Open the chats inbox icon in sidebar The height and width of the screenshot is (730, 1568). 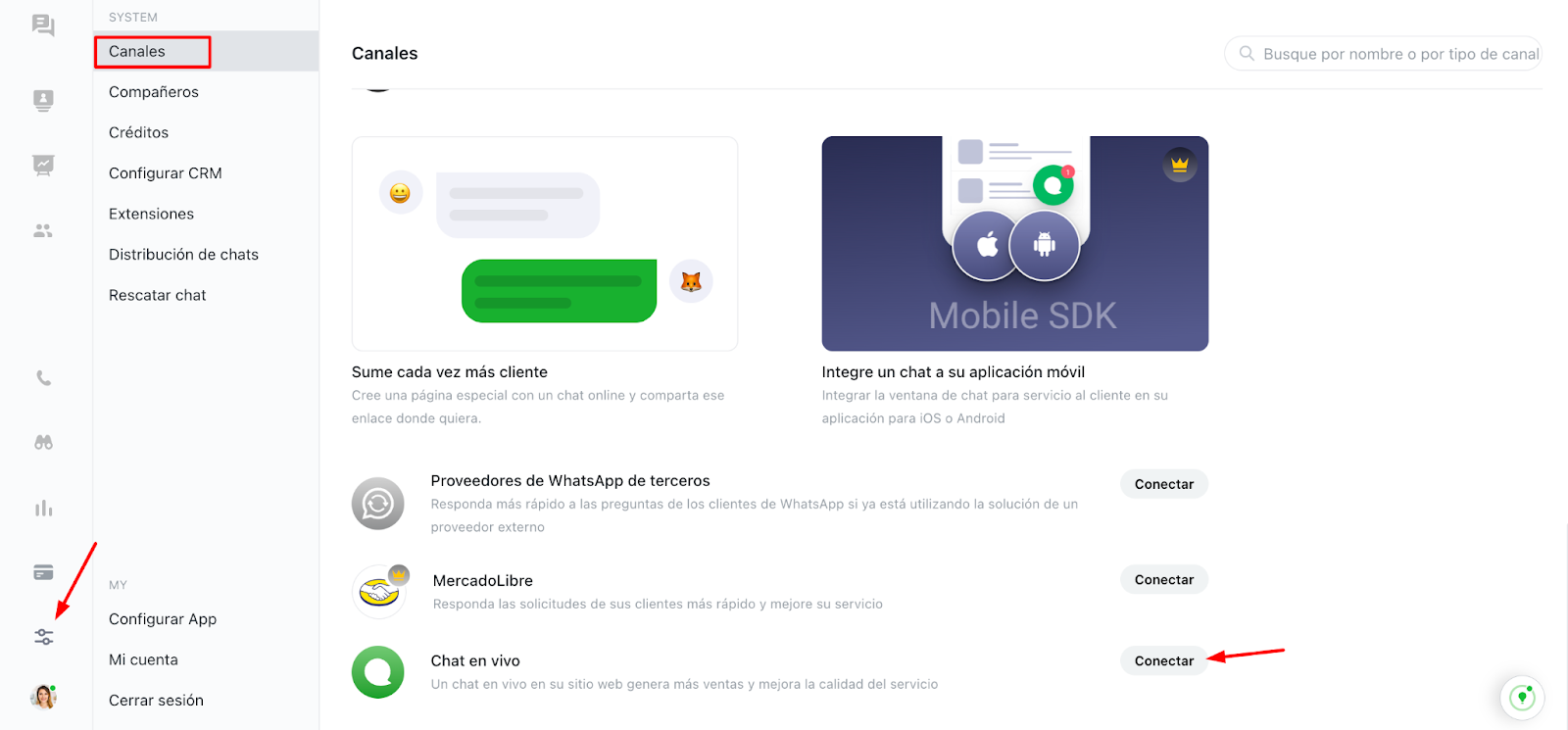(43, 25)
